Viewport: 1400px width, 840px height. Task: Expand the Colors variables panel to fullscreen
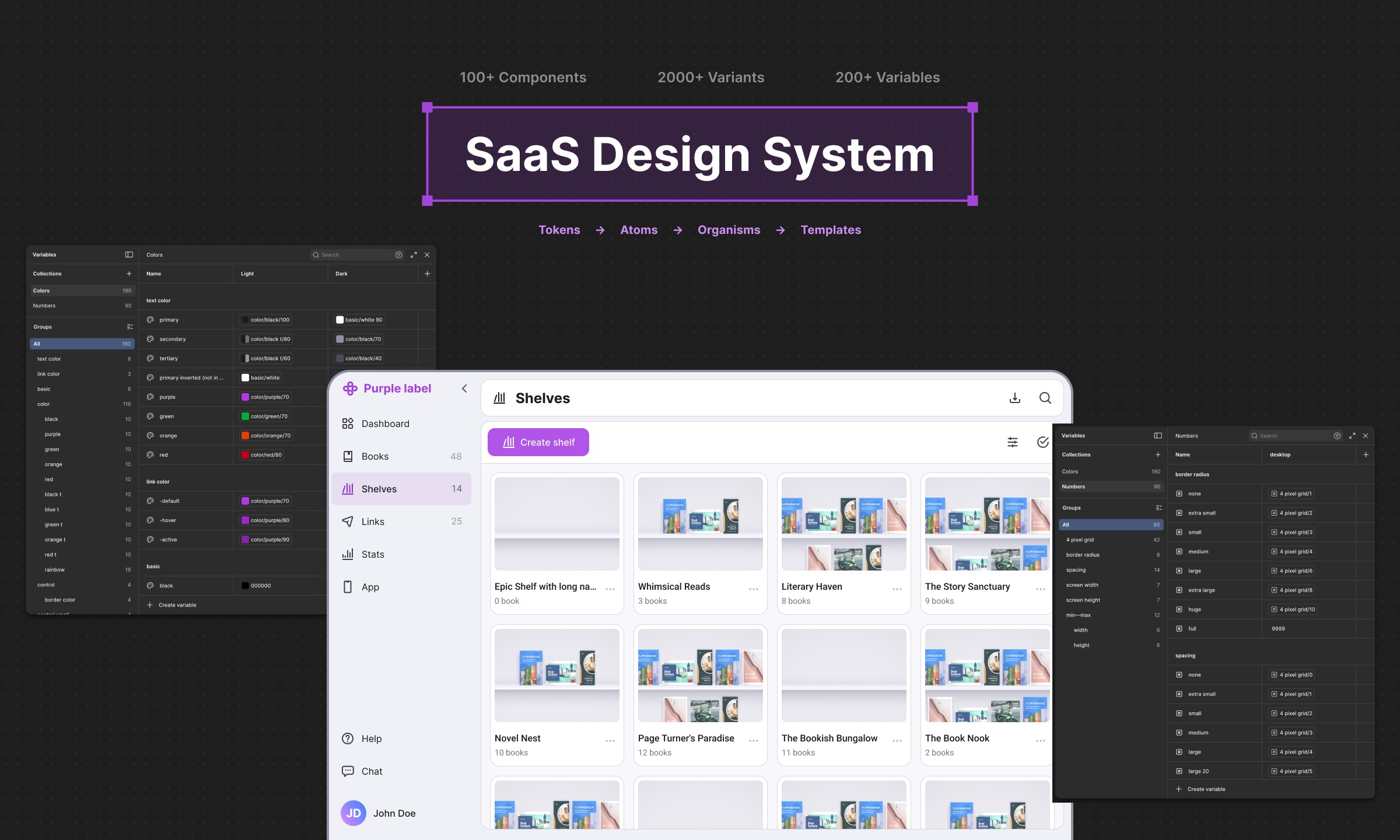tap(414, 254)
